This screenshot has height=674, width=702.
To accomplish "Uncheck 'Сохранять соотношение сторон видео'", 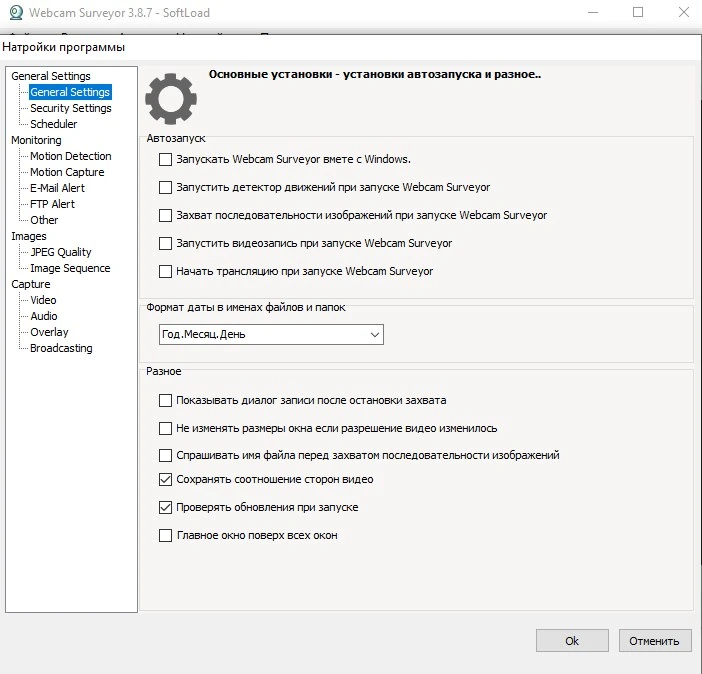I will click(x=165, y=480).
